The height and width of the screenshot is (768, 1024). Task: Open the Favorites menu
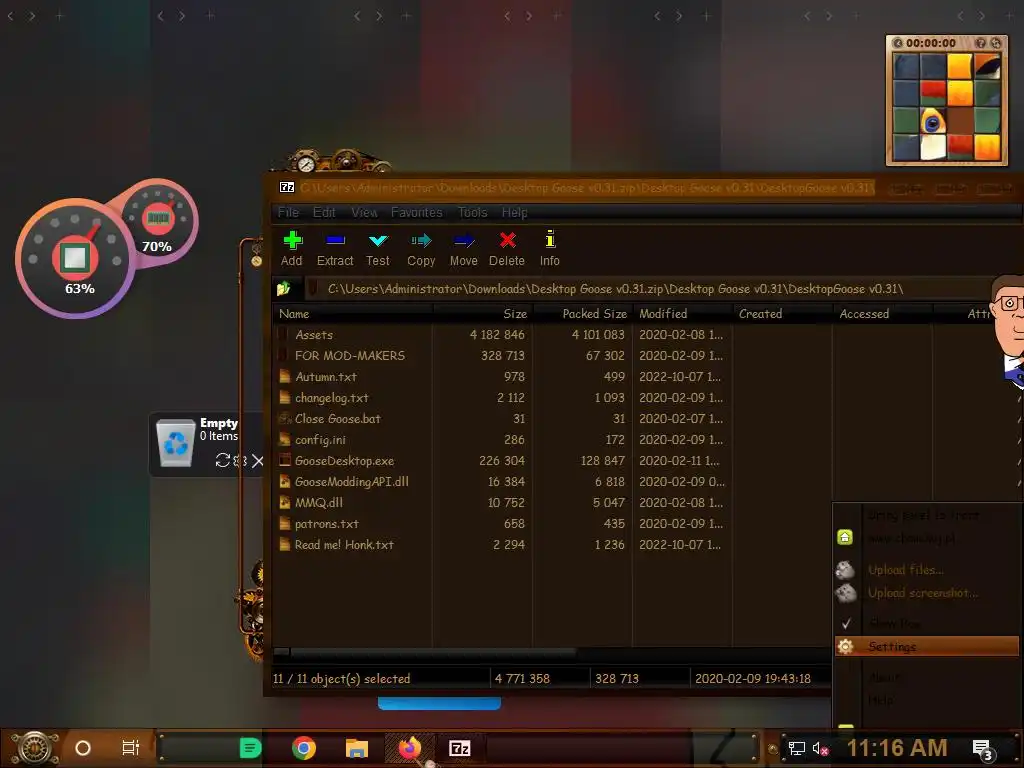(x=417, y=212)
